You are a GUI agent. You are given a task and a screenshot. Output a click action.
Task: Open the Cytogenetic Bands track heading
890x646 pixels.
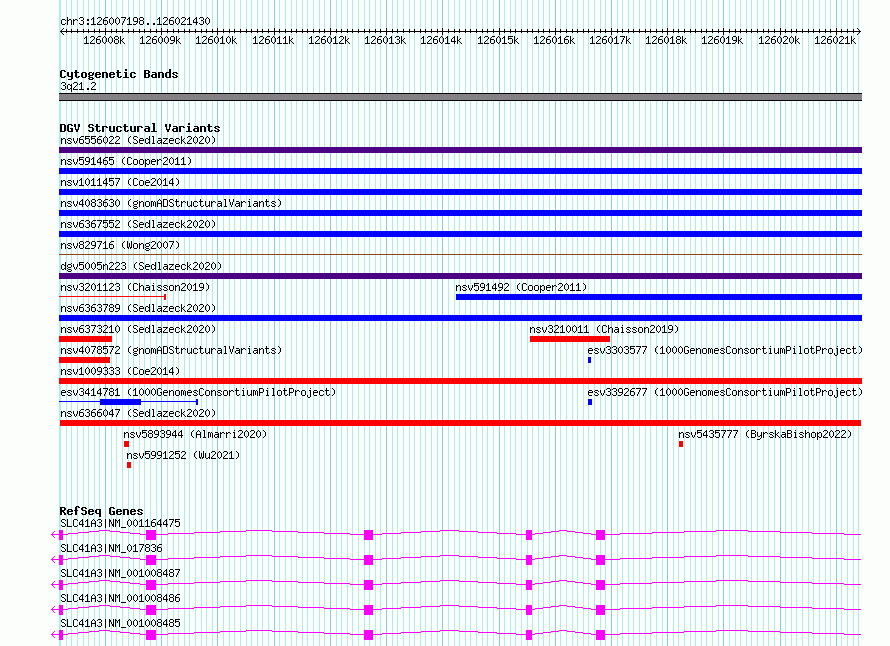click(119, 74)
